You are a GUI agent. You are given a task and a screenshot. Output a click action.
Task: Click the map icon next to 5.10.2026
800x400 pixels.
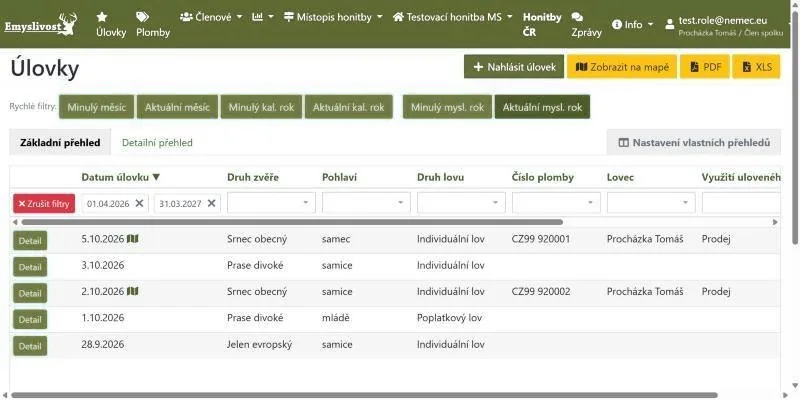[133, 238]
